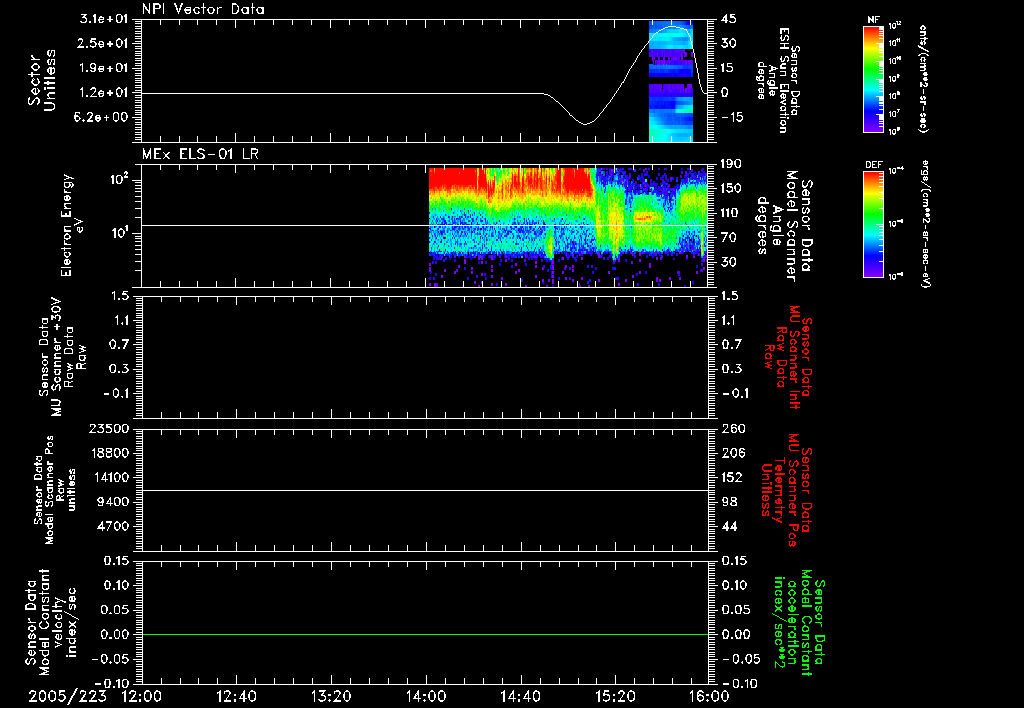Click the green zero velocity line

click(x=425, y=634)
